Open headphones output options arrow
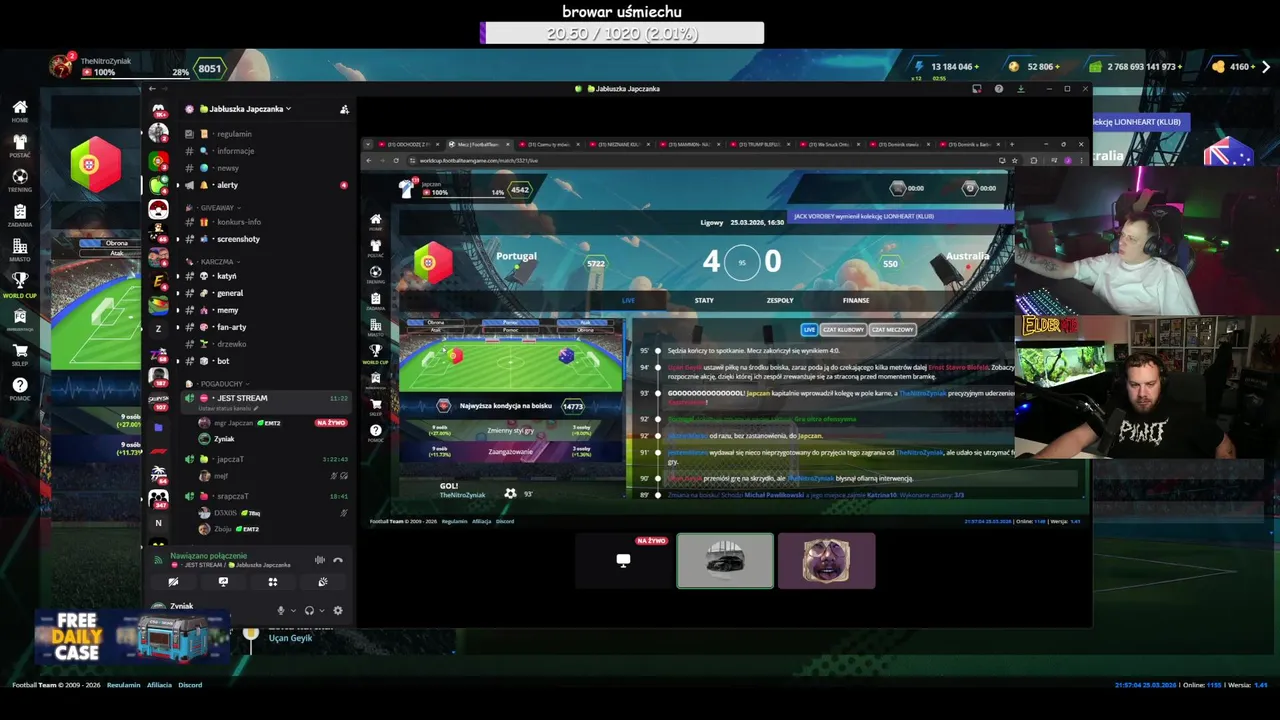Viewport: 1280px width, 720px height. pos(321,610)
